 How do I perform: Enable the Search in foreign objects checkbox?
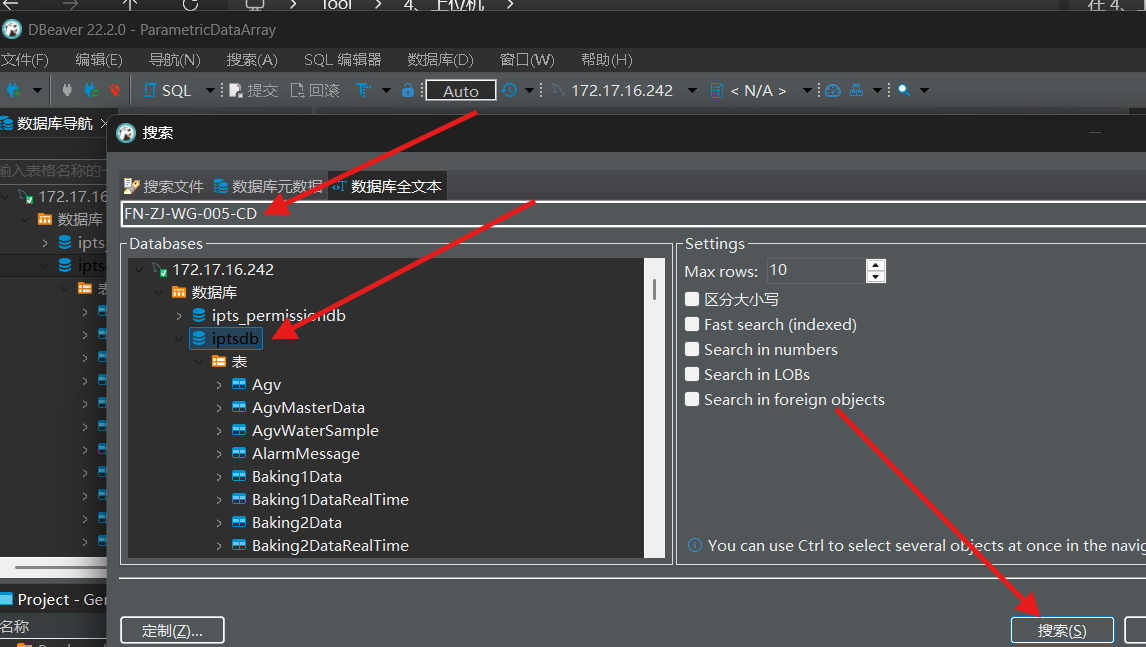pyautogui.click(x=691, y=398)
